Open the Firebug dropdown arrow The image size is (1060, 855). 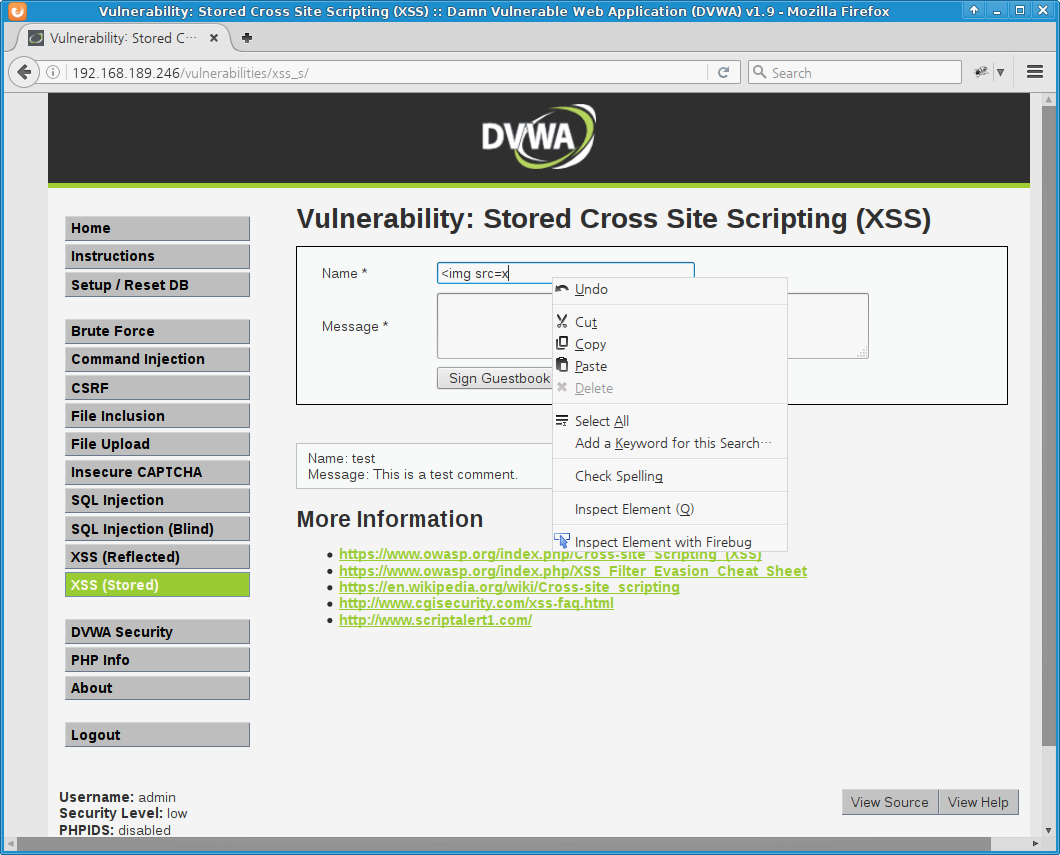(1001, 72)
